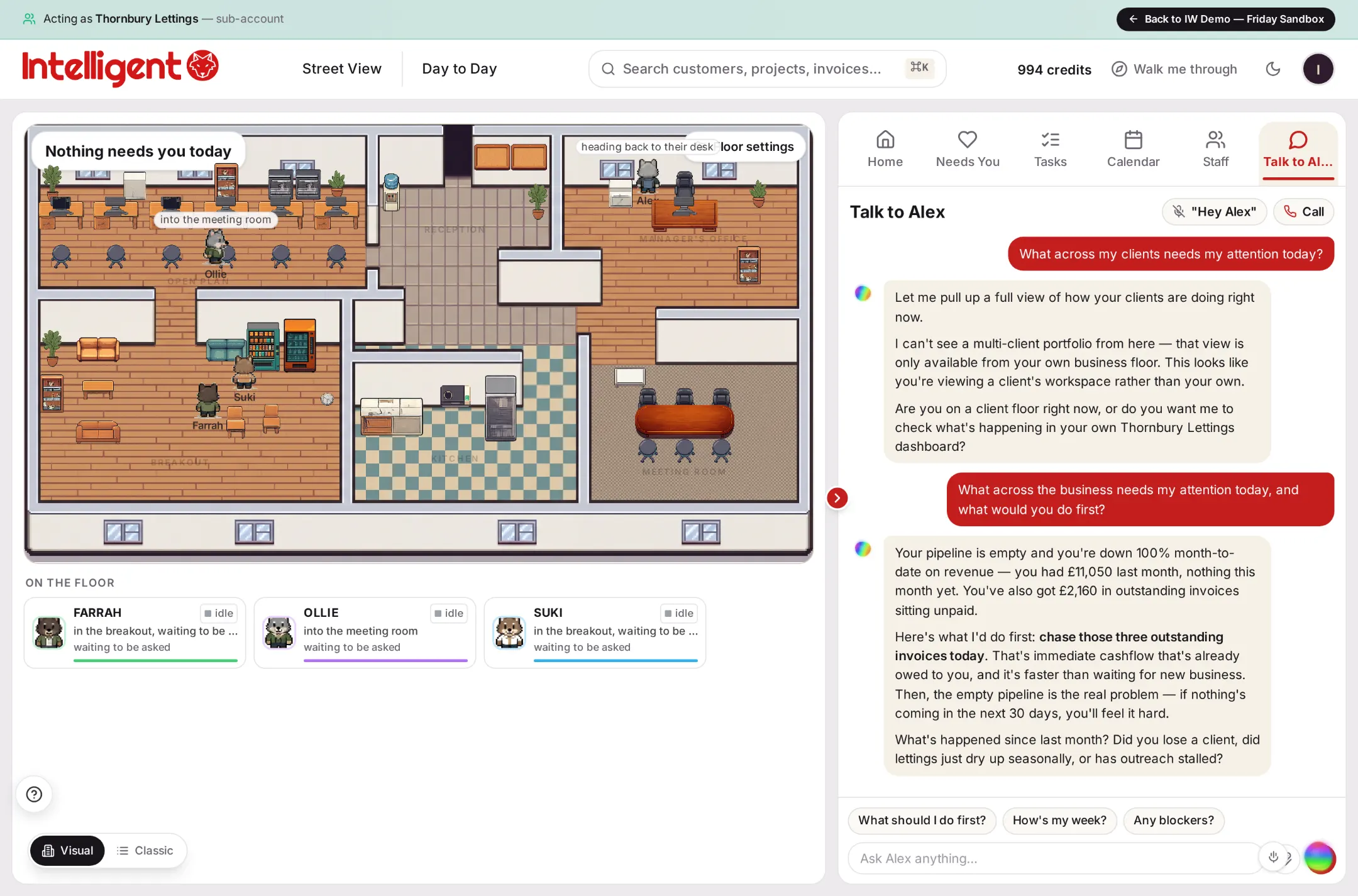This screenshot has width=1358, height=896.
Task: Open the Tasks tab
Action: point(1050,150)
